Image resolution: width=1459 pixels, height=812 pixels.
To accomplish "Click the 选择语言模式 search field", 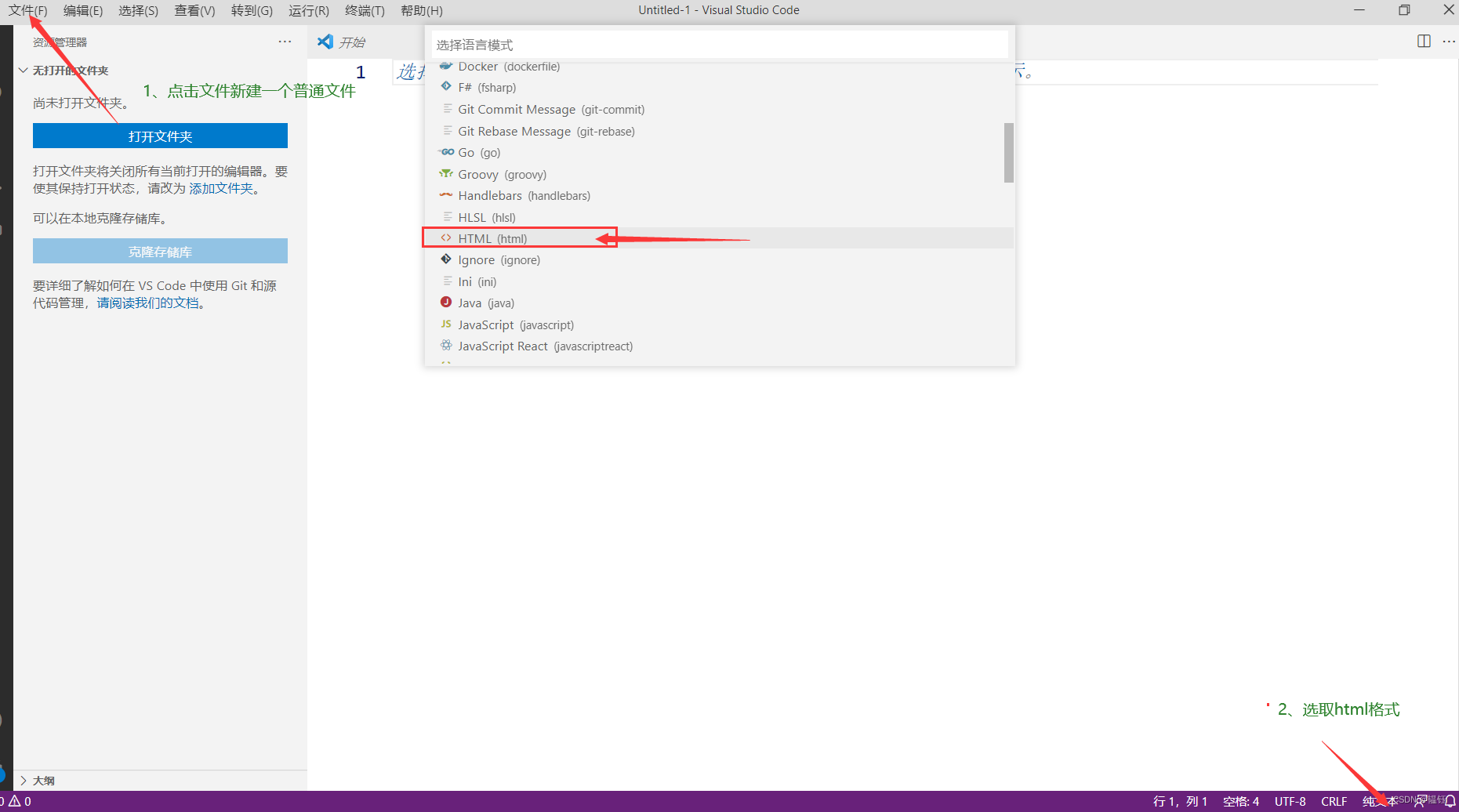I will (x=718, y=44).
